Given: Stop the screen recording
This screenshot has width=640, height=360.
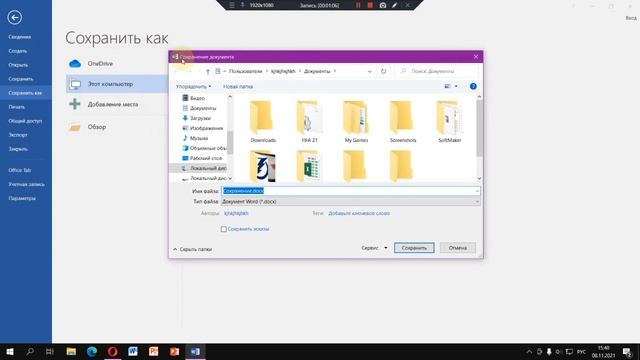Looking at the screenshot, I should point(370,5).
